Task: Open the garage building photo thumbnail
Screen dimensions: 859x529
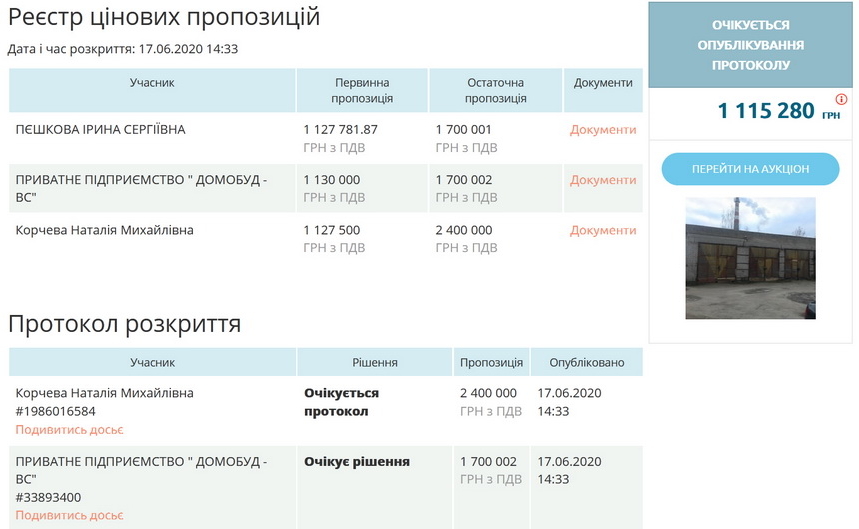Action: (750, 258)
